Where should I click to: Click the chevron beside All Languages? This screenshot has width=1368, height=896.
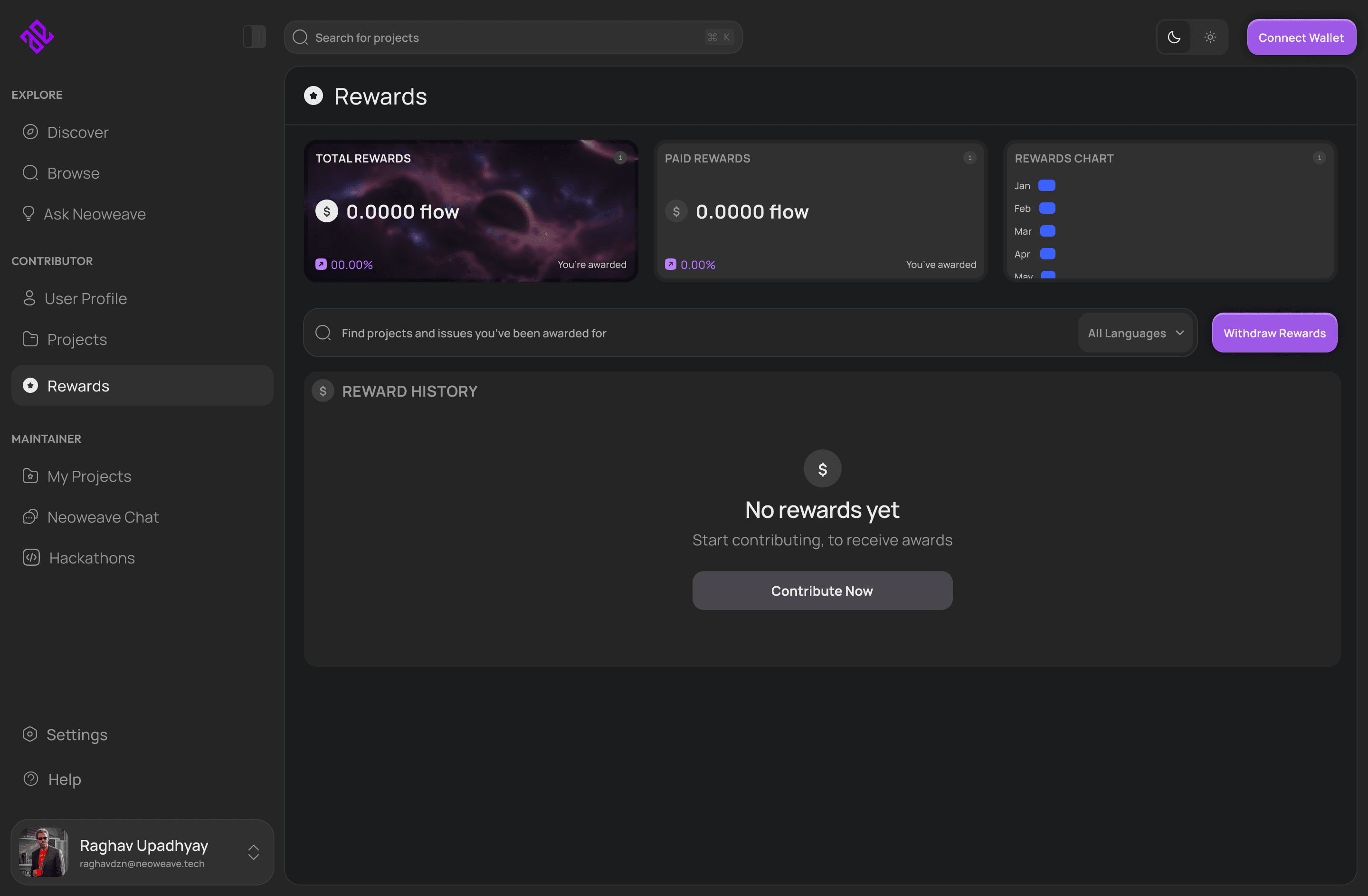tap(1179, 333)
